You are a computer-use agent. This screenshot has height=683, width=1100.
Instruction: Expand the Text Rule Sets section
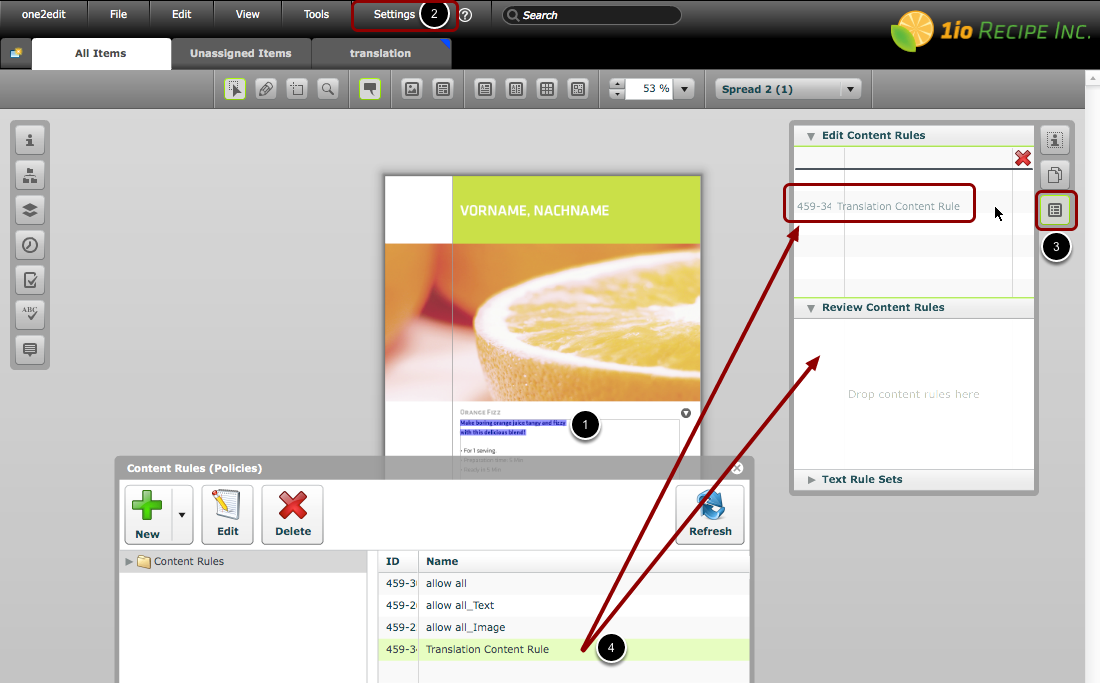[811, 480]
